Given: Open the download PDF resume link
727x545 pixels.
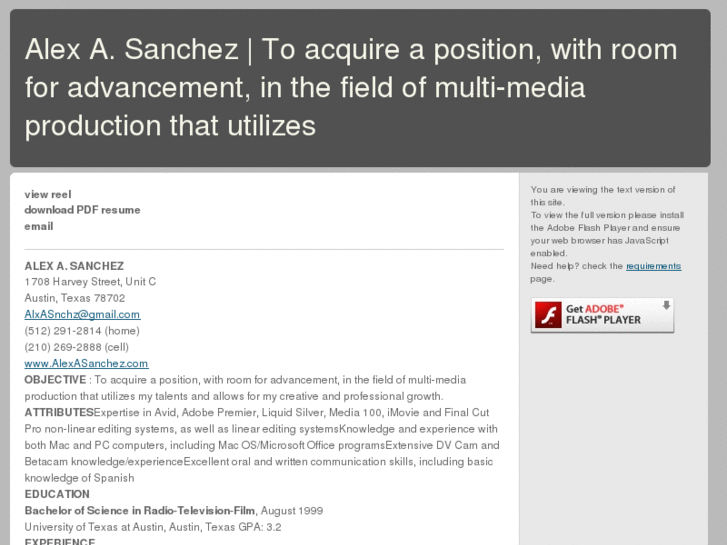Looking at the screenshot, I should pyautogui.click(x=82, y=210).
